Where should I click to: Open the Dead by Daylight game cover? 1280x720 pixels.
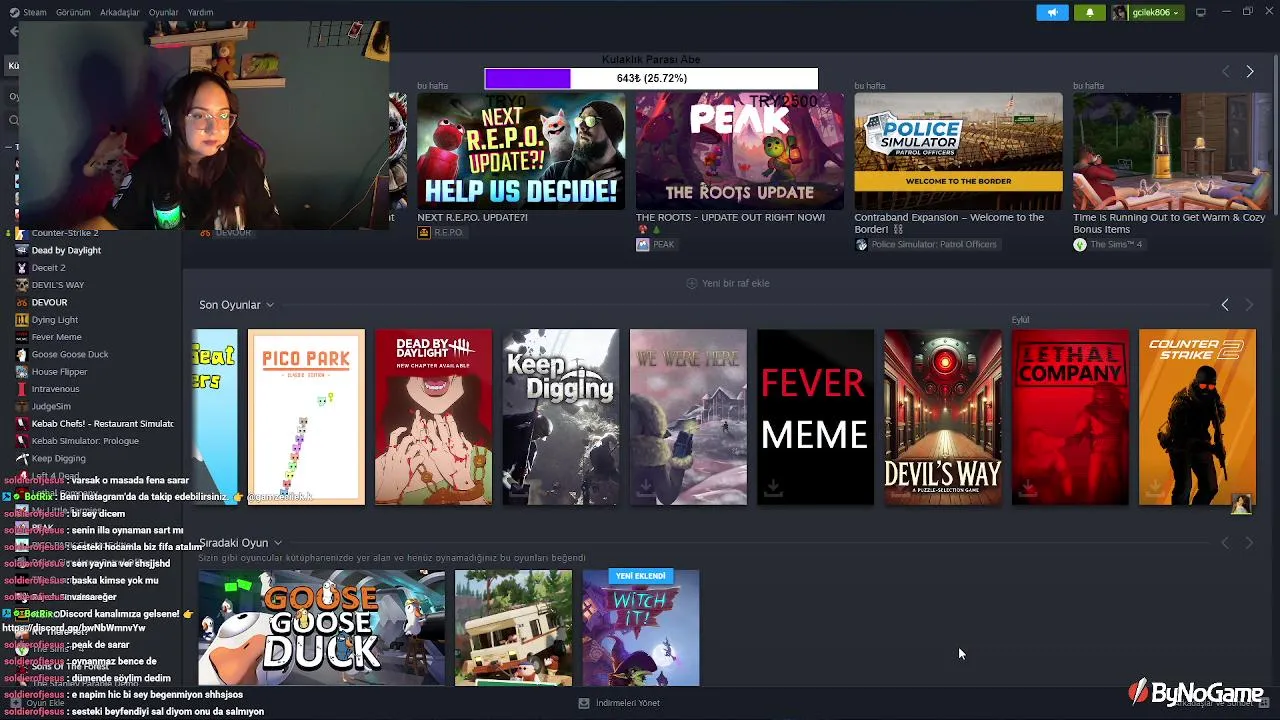pos(433,417)
